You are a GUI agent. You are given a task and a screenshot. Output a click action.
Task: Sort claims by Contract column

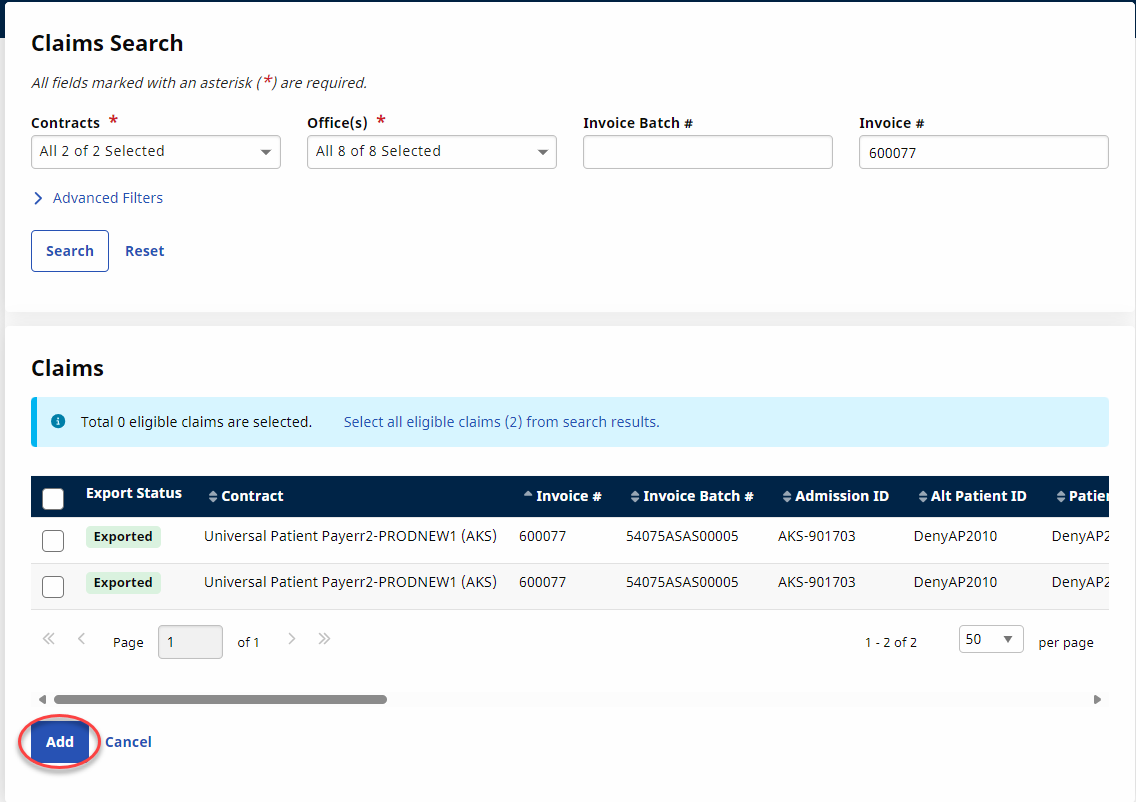click(246, 496)
